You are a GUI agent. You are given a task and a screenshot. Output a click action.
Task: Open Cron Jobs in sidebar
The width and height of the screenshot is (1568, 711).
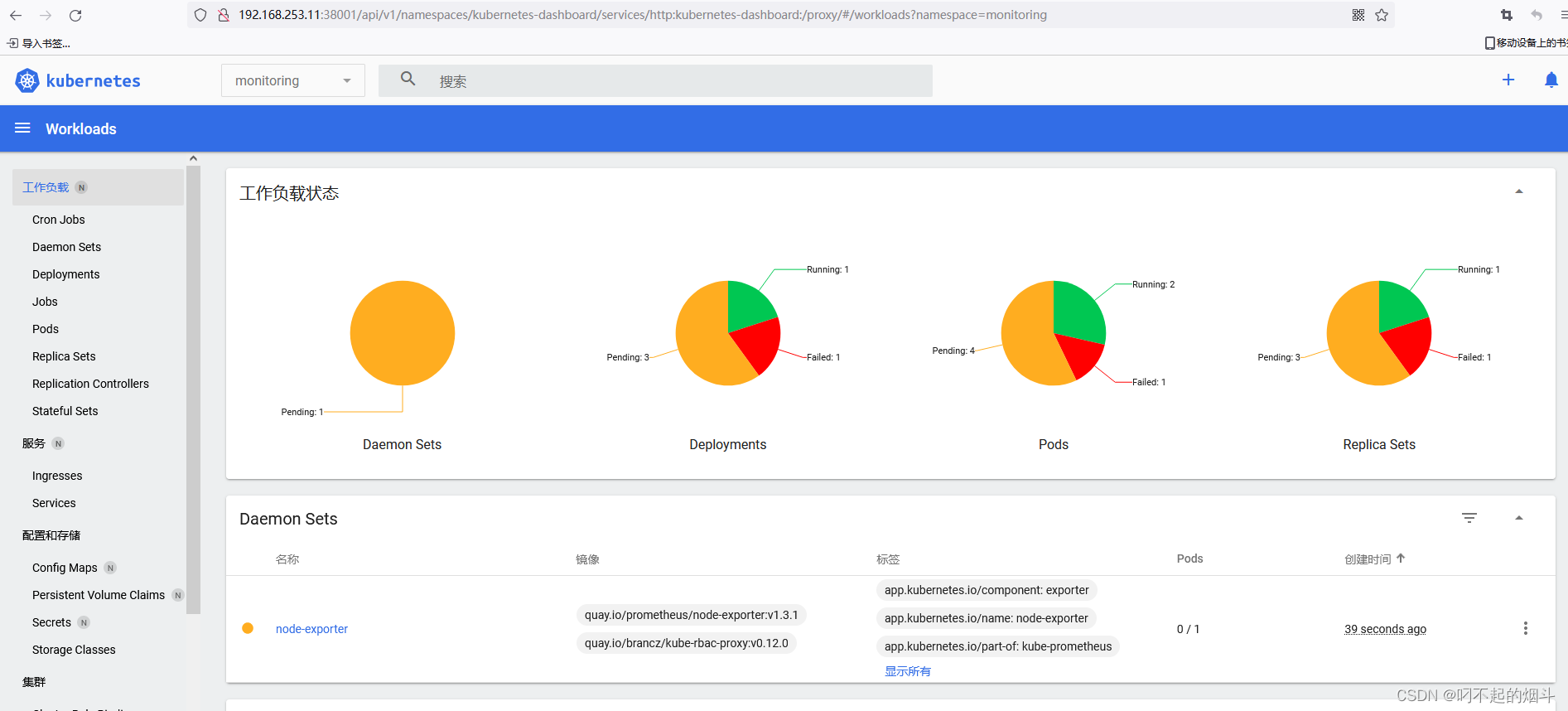point(59,220)
